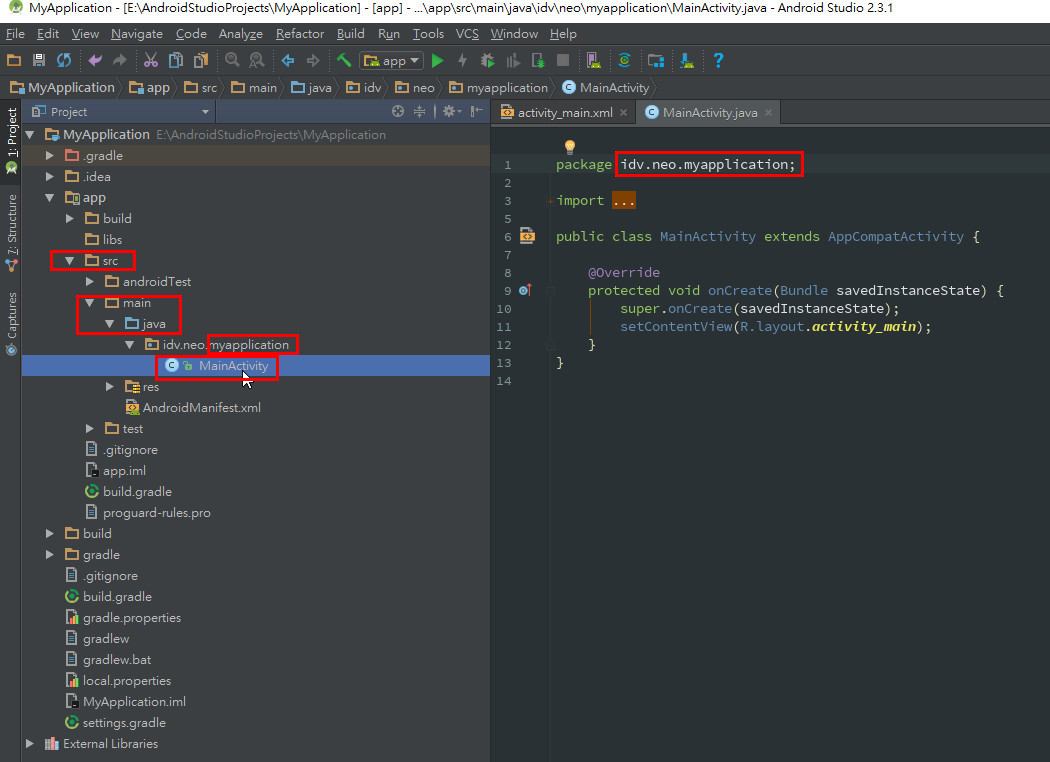Click the myapplication breadcrumb

tap(499, 88)
